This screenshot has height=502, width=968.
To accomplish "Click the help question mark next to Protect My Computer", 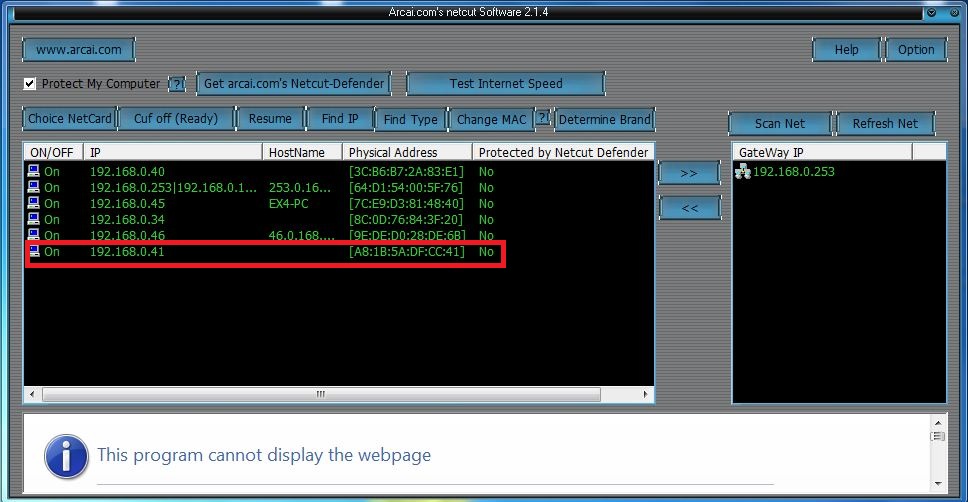I will 177,84.
